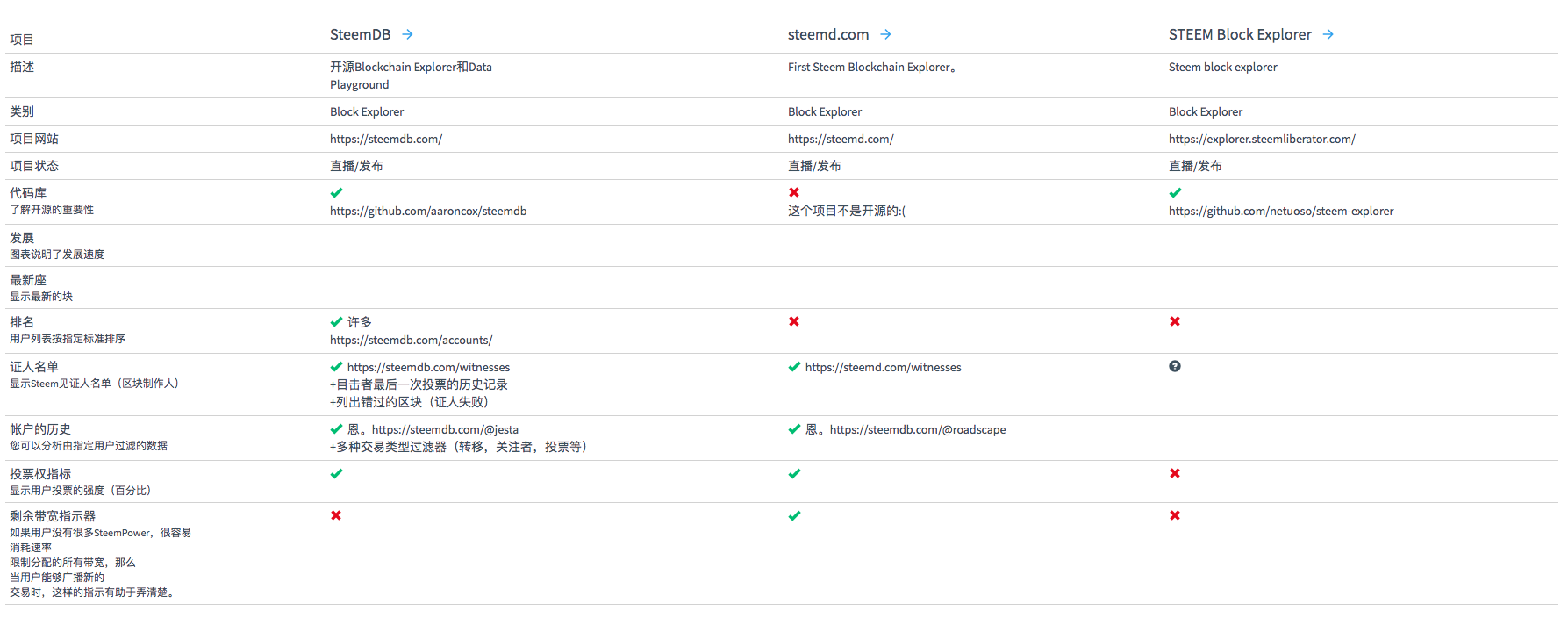This screenshot has height=618, width=1568.
Task: Click the green check beside 许多 in 排名 row
Action: [336, 321]
